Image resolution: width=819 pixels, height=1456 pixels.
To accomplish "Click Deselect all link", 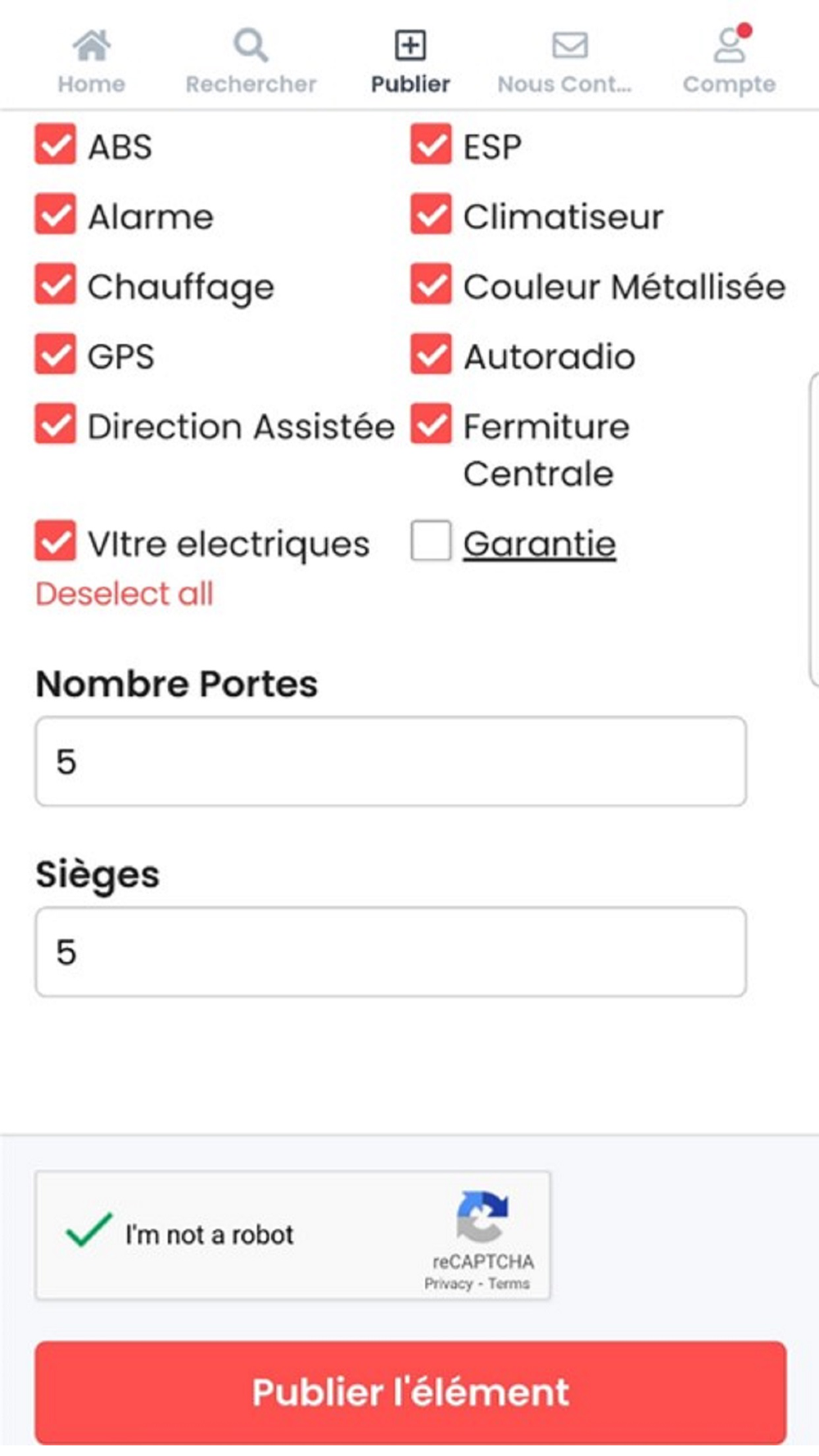I will pos(124,594).
